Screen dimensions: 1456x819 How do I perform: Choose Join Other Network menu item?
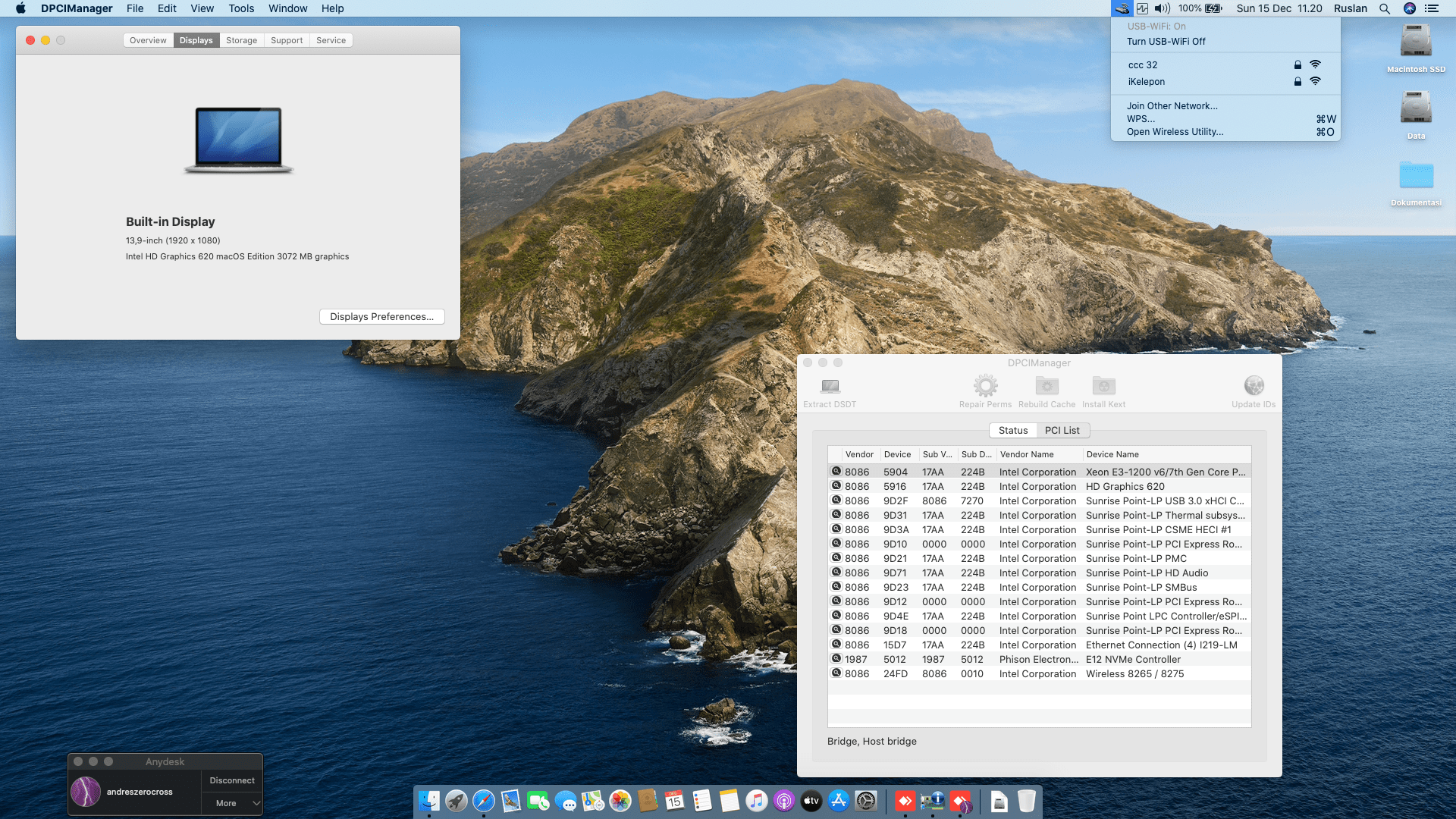point(1172,106)
